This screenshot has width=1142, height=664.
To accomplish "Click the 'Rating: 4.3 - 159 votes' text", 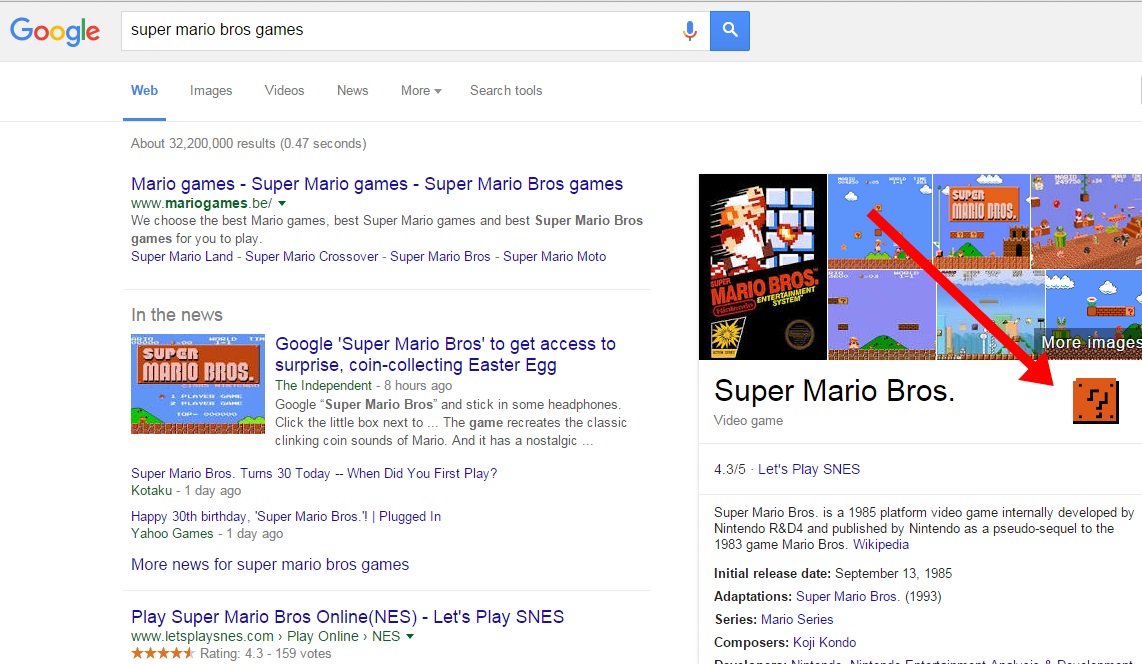I will (x=266, y=653).
